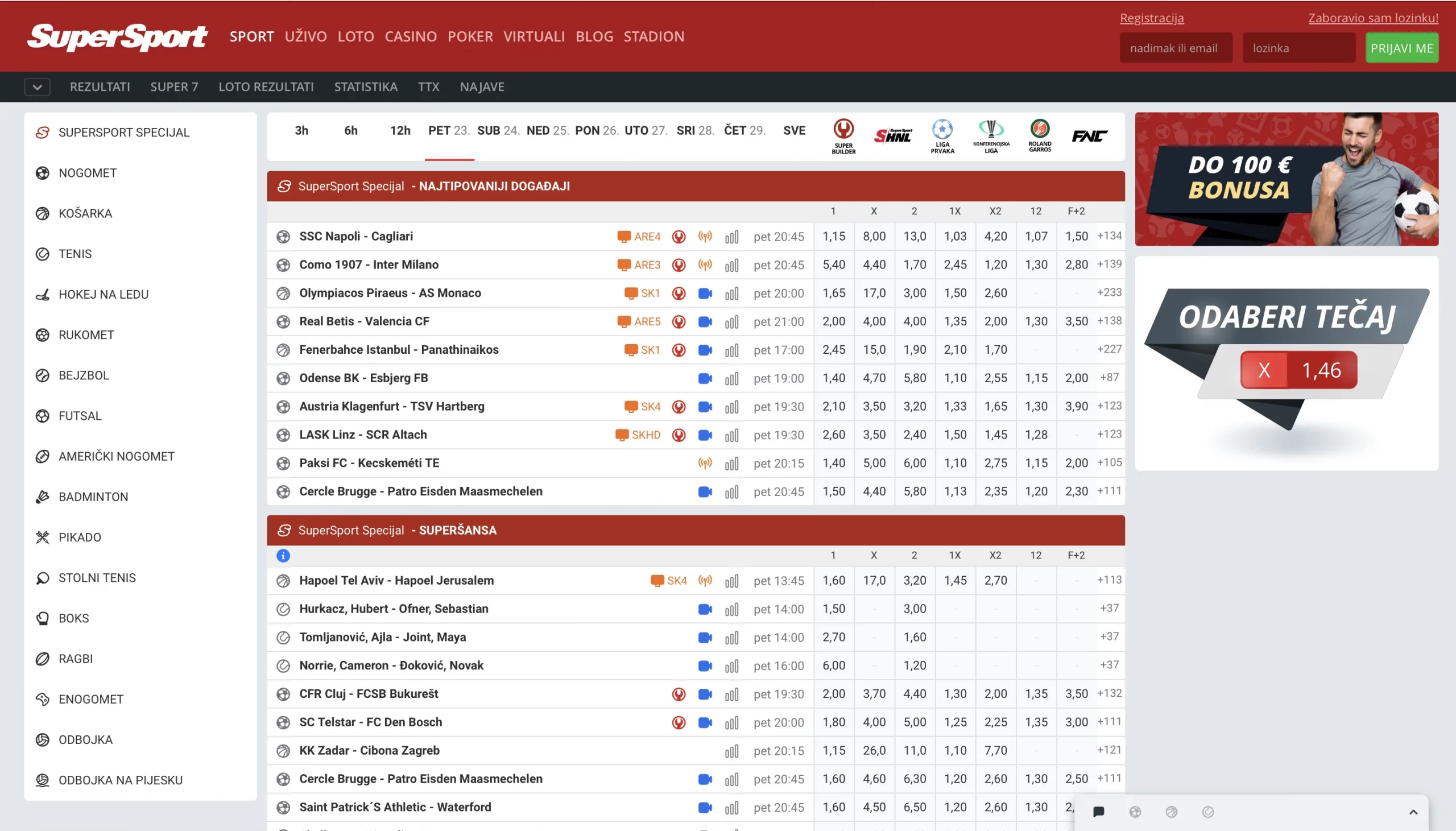Click the SuperSport logo
1456x831 pixels.
pos(118,37)
